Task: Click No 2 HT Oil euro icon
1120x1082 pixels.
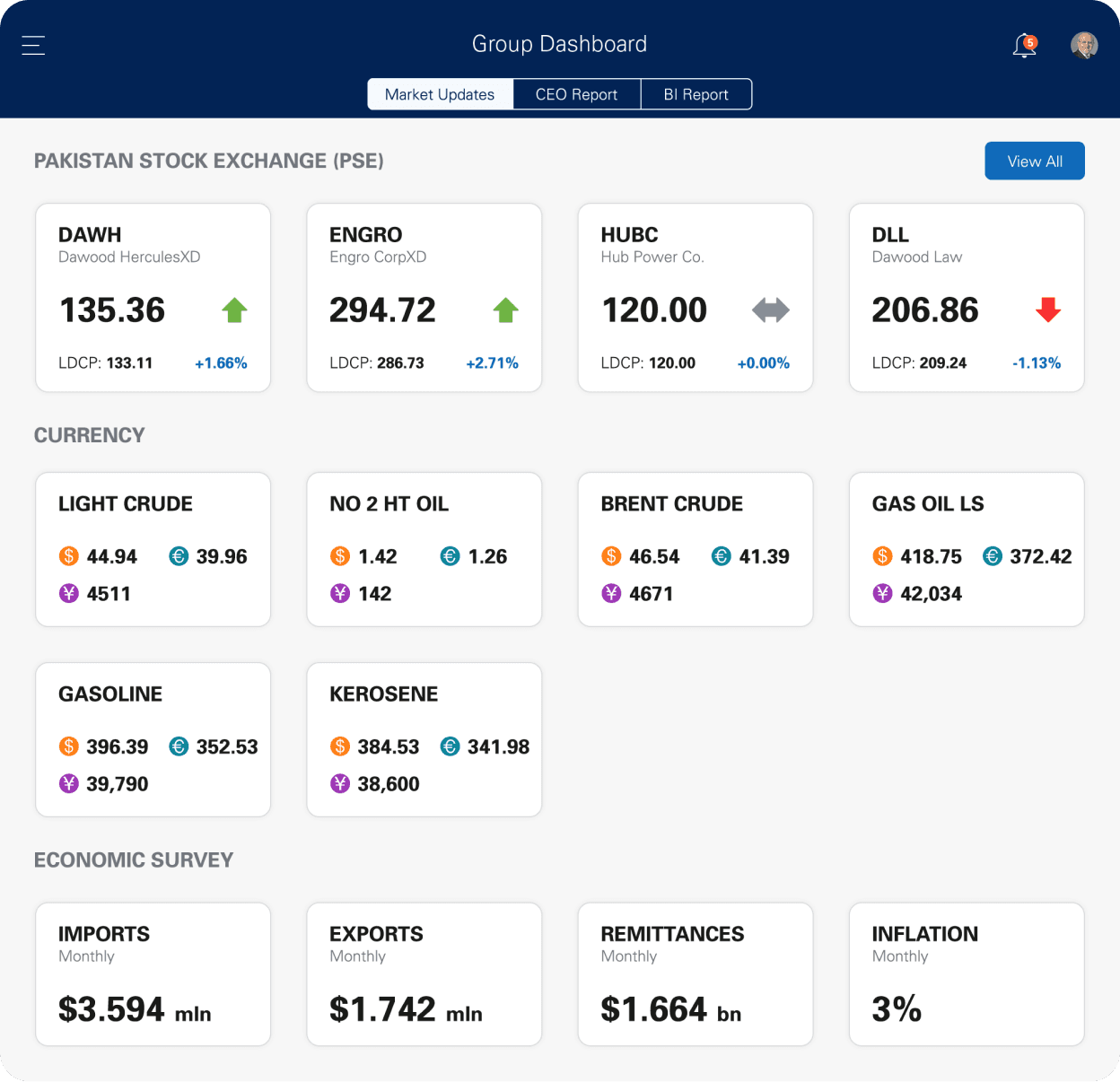Action: click(x=451, y=556)
